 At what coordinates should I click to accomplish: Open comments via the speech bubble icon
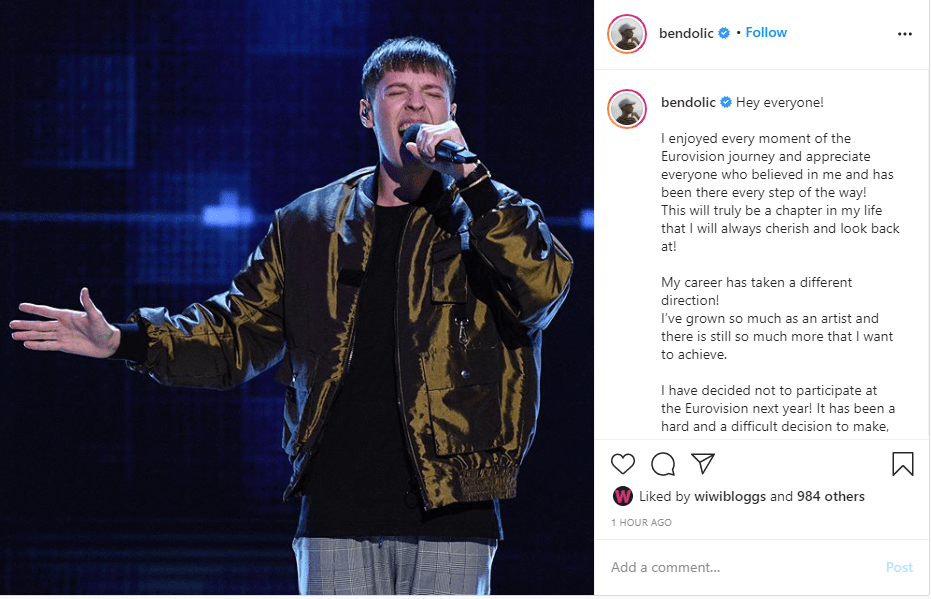663,464
